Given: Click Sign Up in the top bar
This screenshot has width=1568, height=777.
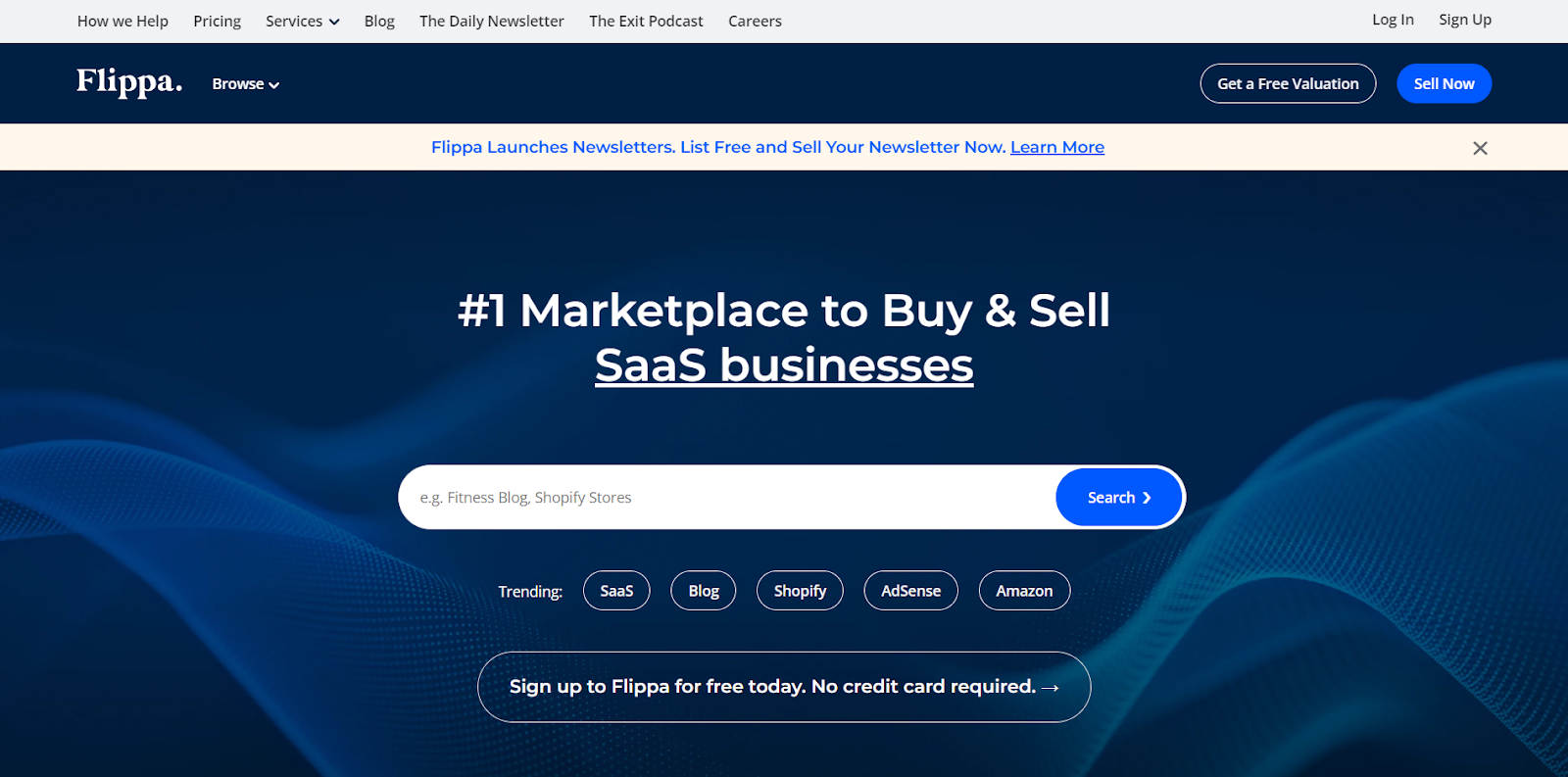Looking at the screenshot, I should [1465, 20].
